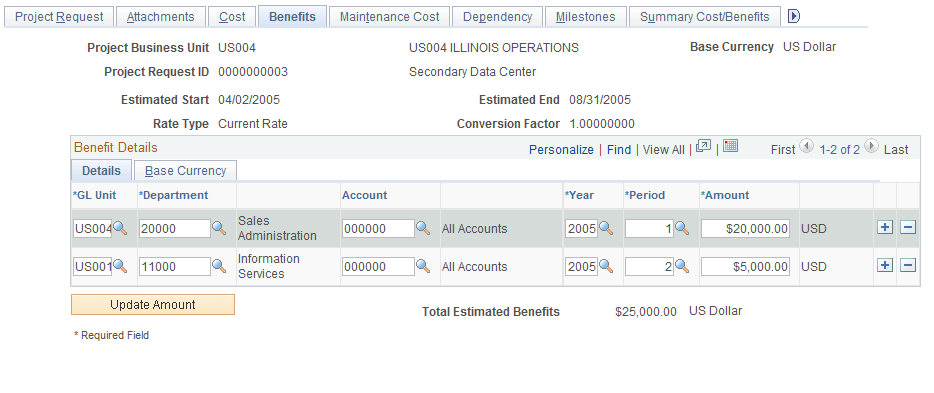
Task: Jump to First row link
Action: (783, 149)
